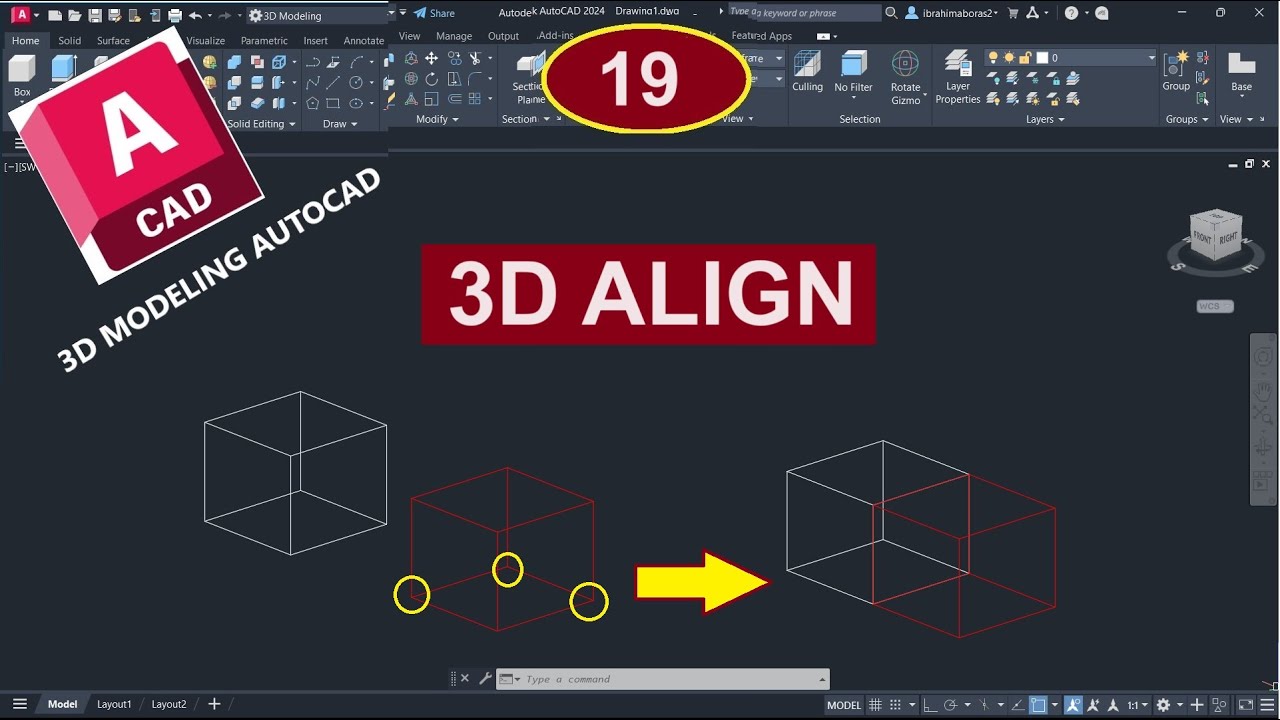Click the Base view button

1241,72
